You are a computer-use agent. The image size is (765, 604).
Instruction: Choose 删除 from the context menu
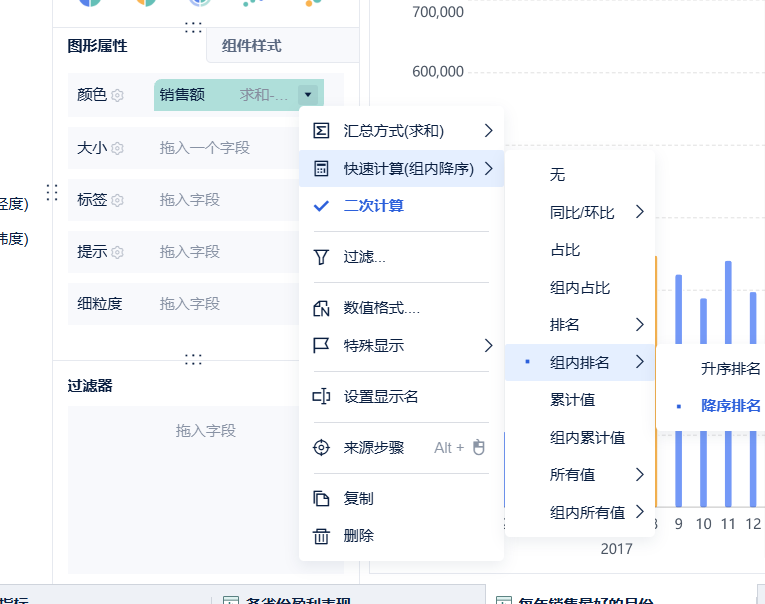(401, 536)
